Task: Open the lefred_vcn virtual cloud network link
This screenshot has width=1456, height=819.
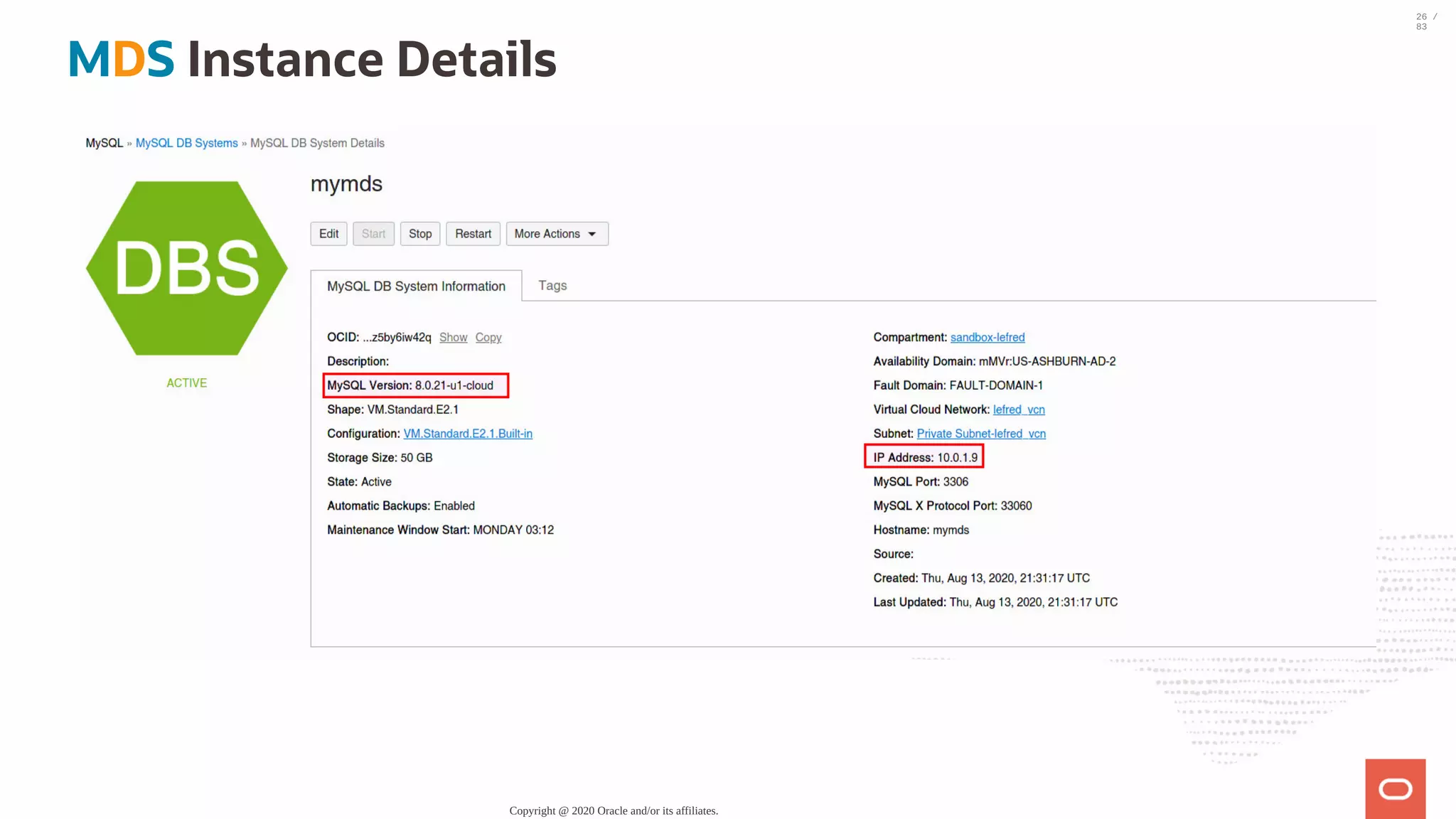Action: tap(1019, 409)
